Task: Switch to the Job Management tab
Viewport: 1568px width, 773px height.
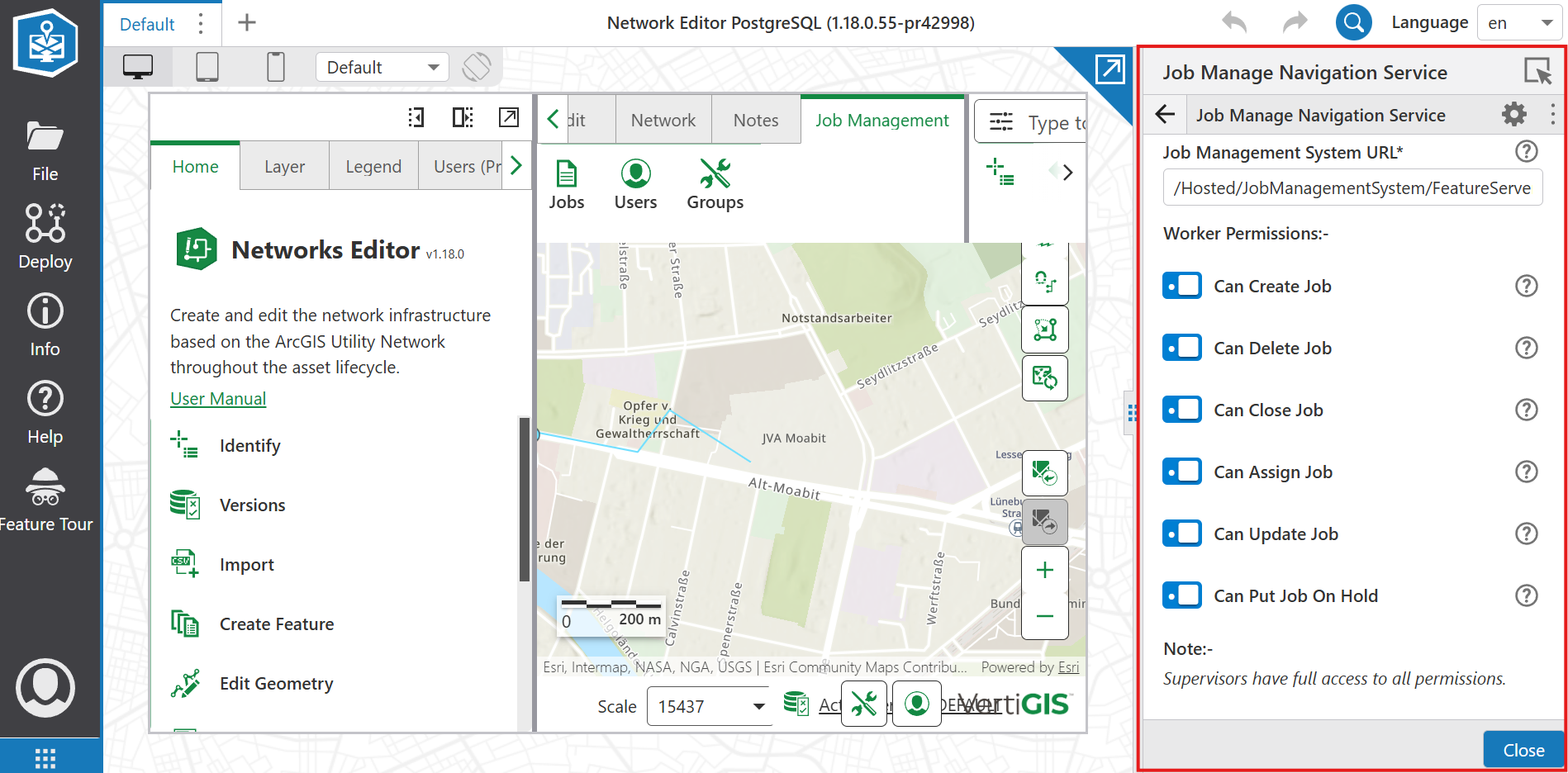Action: coord(882,121)
